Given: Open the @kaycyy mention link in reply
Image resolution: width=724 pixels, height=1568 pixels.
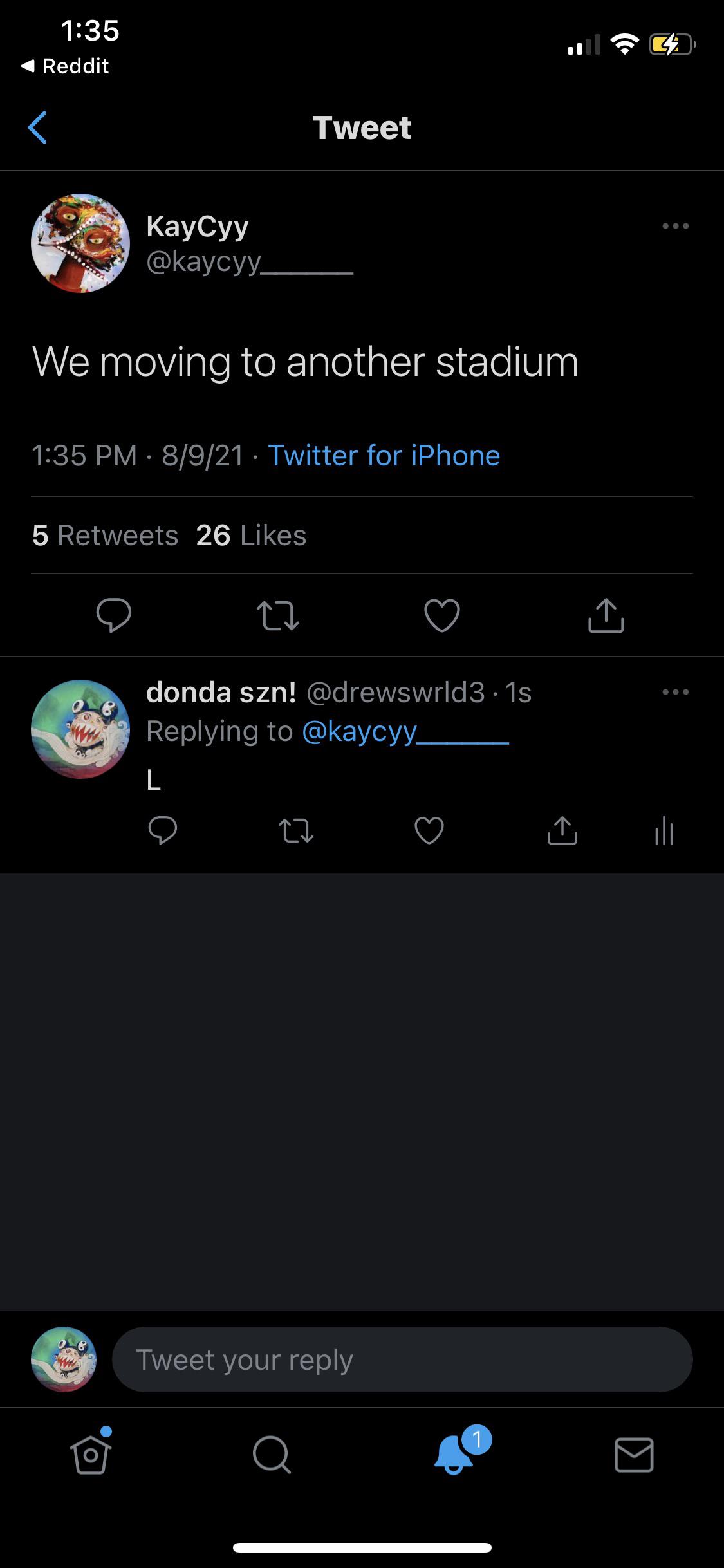Looking at the screenshot, I should tap(405, 732).
